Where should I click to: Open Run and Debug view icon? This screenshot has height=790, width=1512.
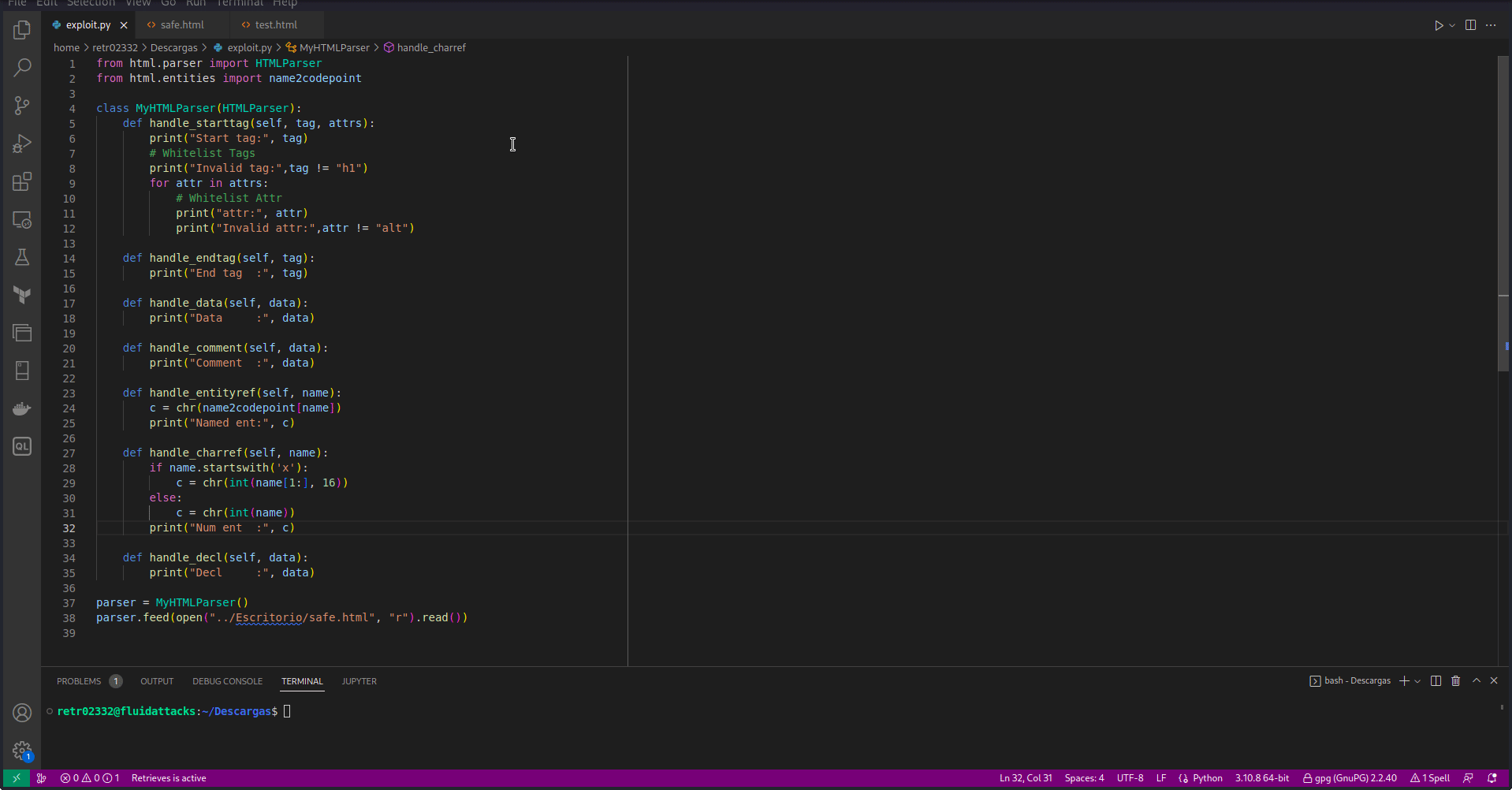pos(22,143)
